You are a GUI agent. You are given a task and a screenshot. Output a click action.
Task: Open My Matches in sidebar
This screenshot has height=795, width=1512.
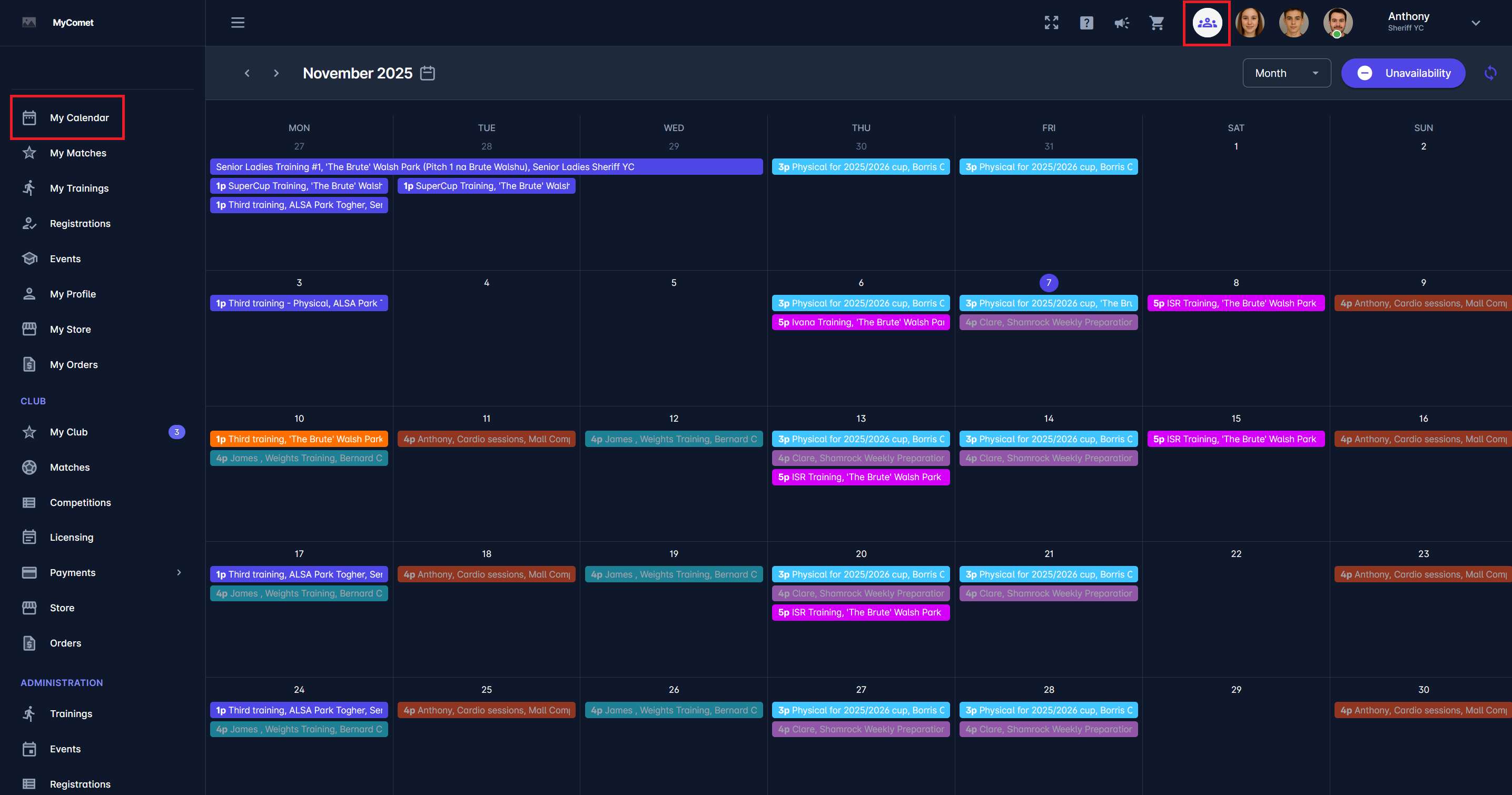[77, 153]
